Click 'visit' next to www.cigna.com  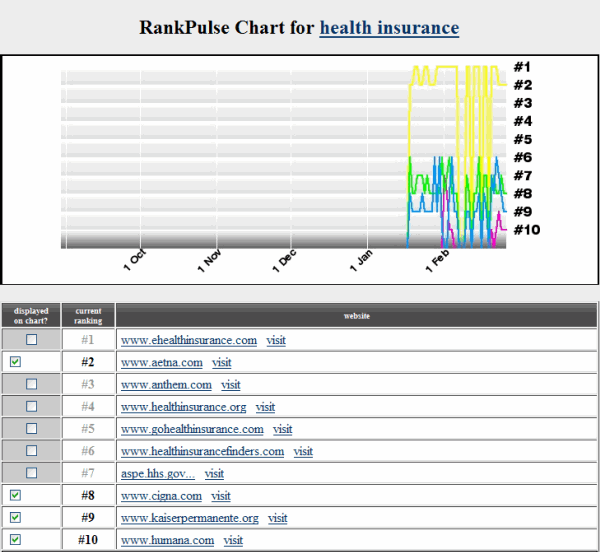(221, 496)
